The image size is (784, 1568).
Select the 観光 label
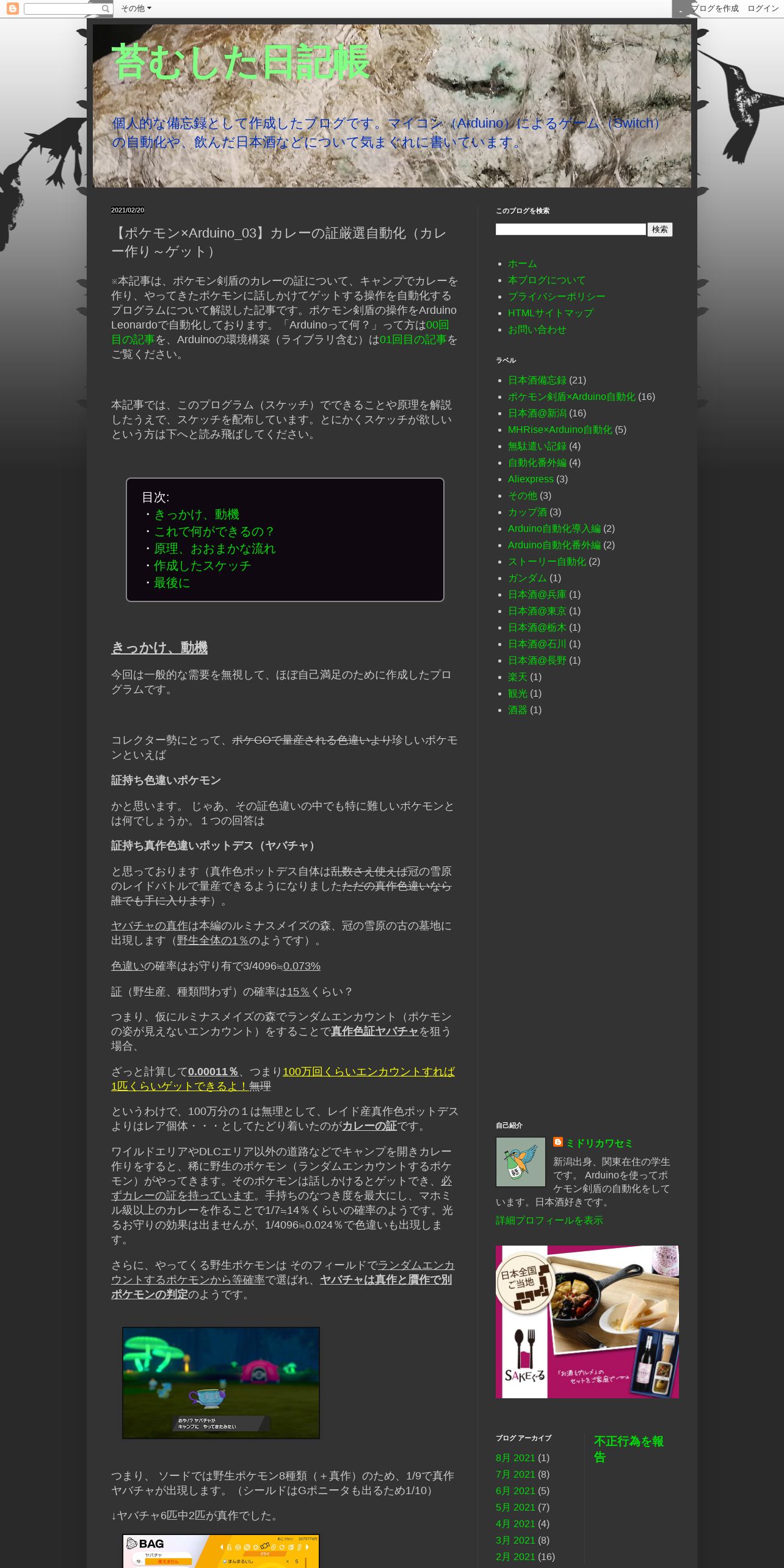click(x=517, y=694)
